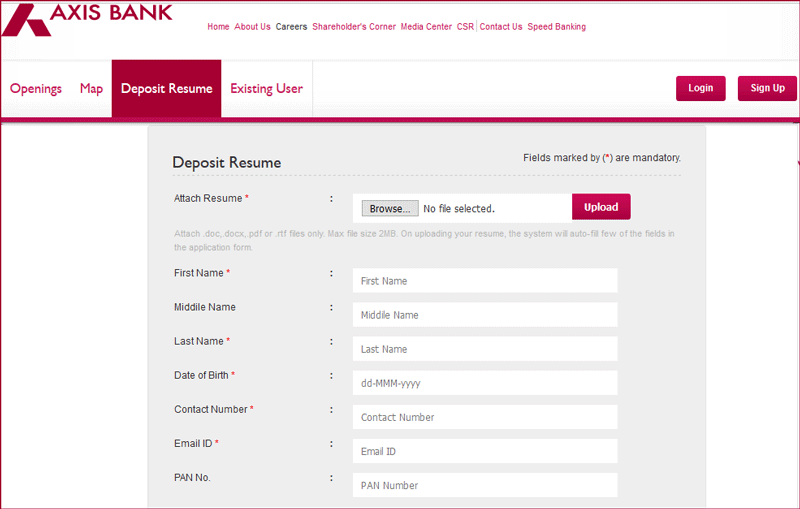This screenshot has width=800, height=509.
Task: Click the 'Fields marked by (*) are mandatory.' note
Action: coord(602,158)
